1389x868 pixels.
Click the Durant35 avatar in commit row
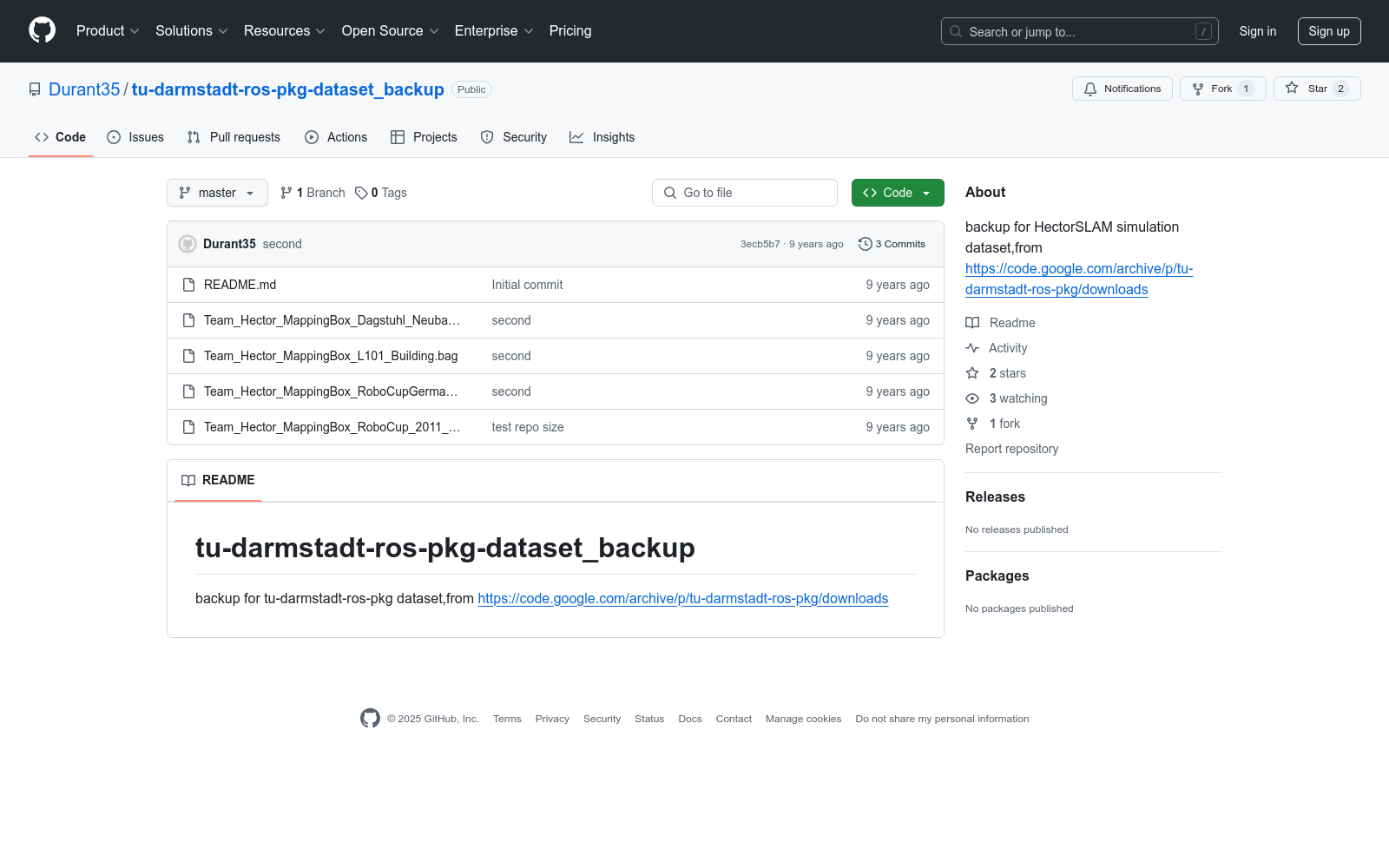coord(188,244)
